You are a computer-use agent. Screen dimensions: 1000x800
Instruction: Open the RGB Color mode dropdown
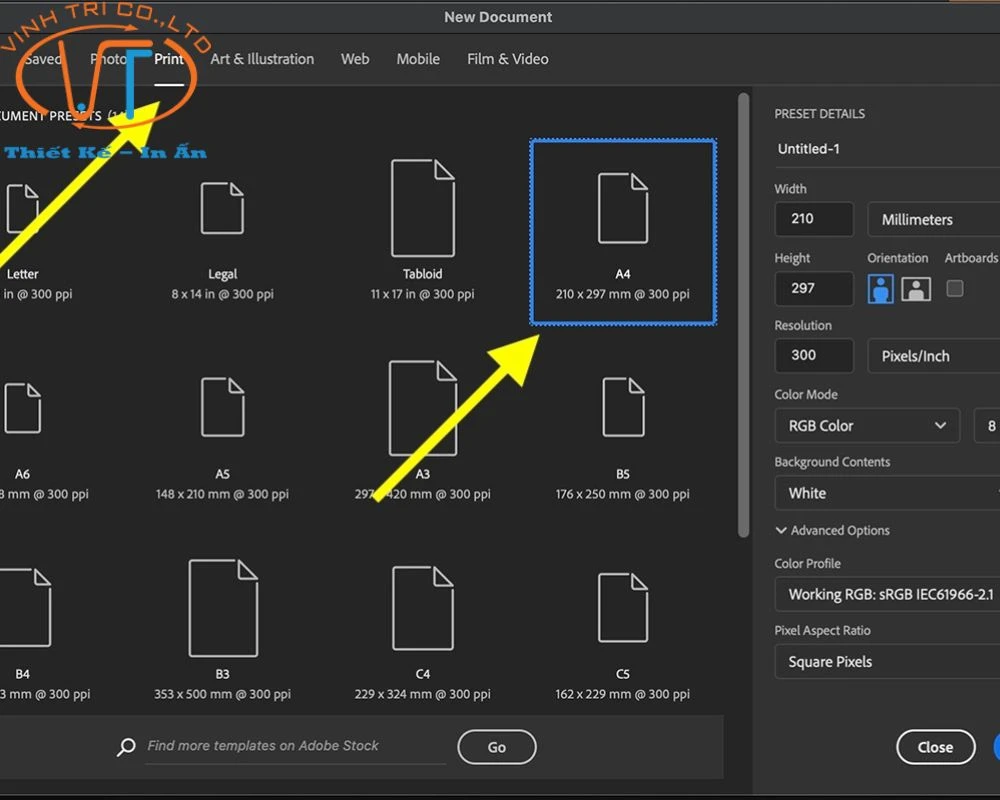pos(867,426)
